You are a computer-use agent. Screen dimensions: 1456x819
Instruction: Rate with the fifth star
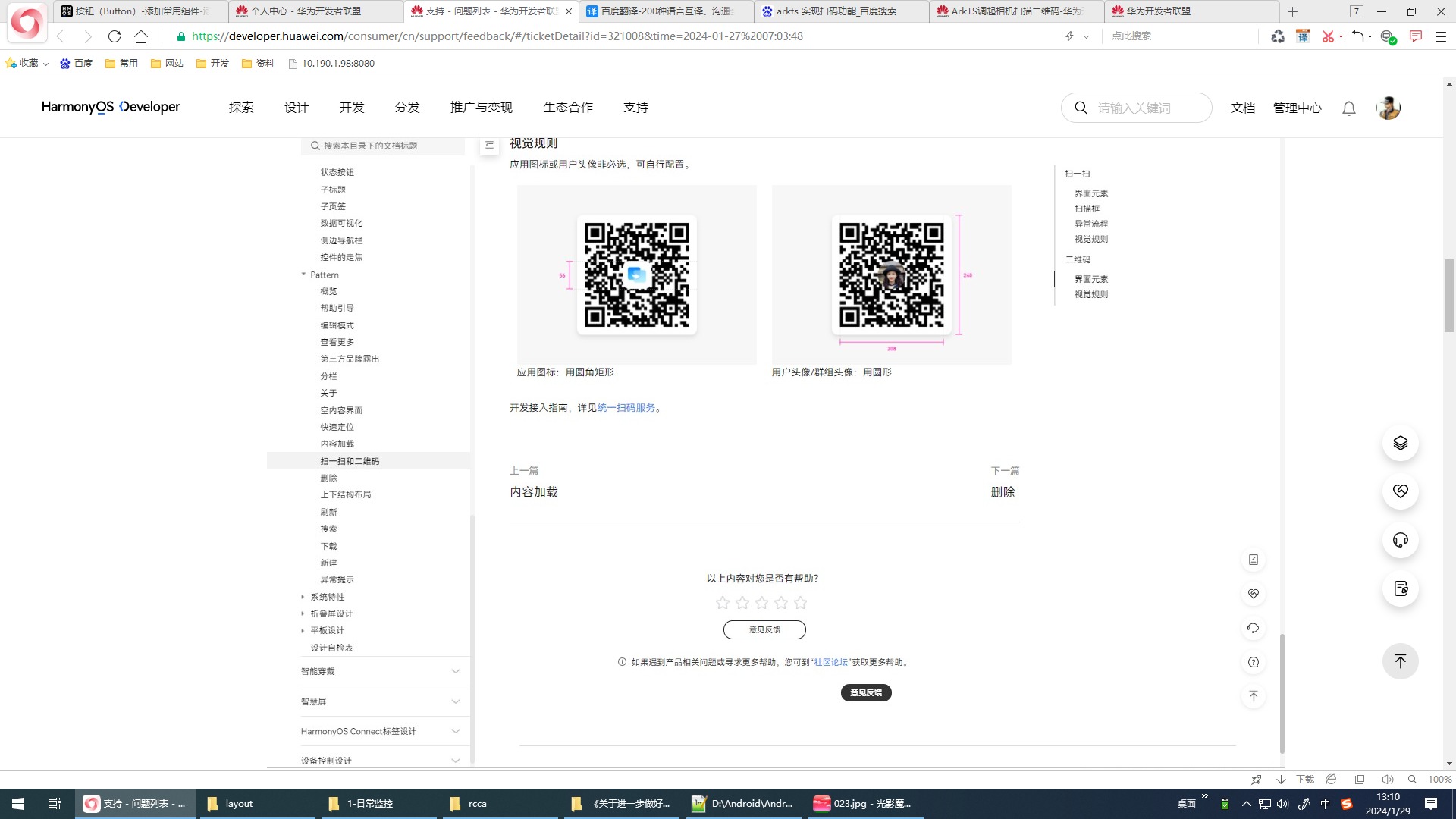800,603
